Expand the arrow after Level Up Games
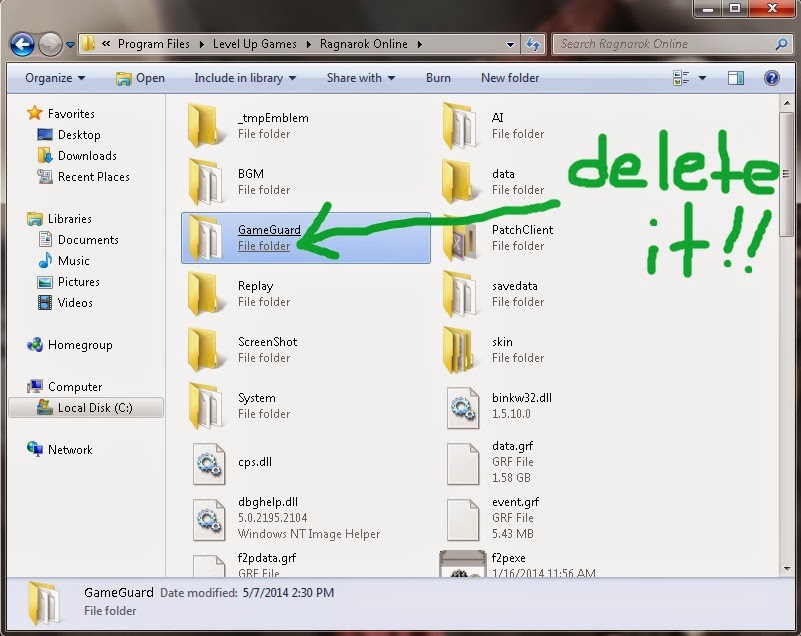The height and width of the screenshot is (636, 801). pos(309,44)
